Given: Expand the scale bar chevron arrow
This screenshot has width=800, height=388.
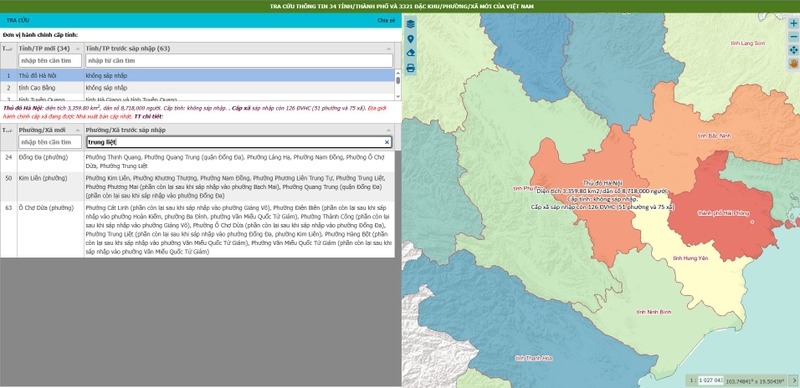Looking at the screenshot, I should pyautogui.click(x=793, y=380).
